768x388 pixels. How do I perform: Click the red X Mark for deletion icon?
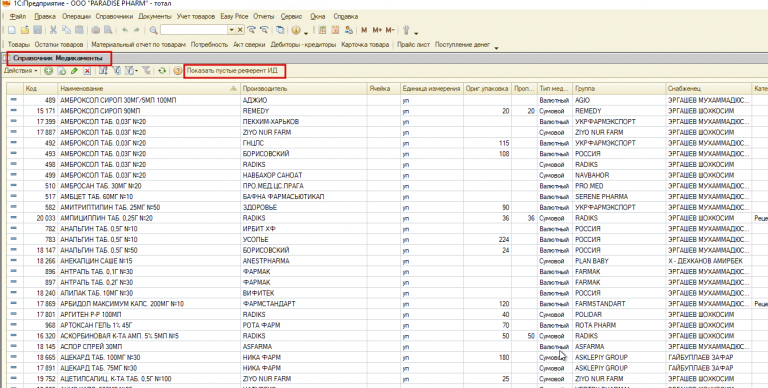point(87,71)
